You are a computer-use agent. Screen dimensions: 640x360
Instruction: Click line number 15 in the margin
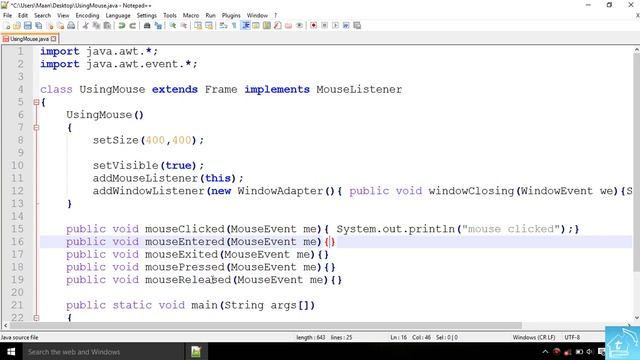click(x=17, y=229)
